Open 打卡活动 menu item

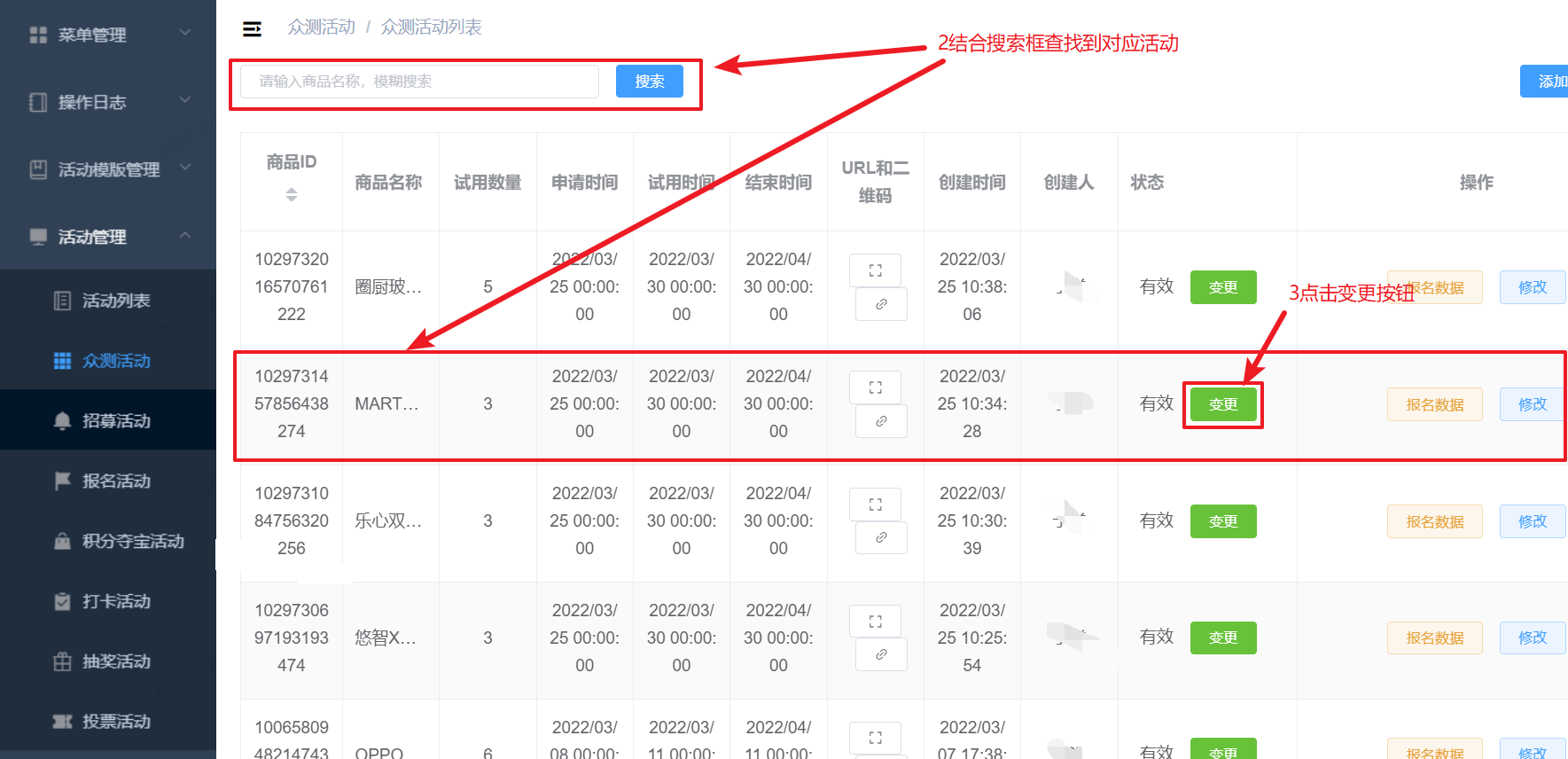108,601
